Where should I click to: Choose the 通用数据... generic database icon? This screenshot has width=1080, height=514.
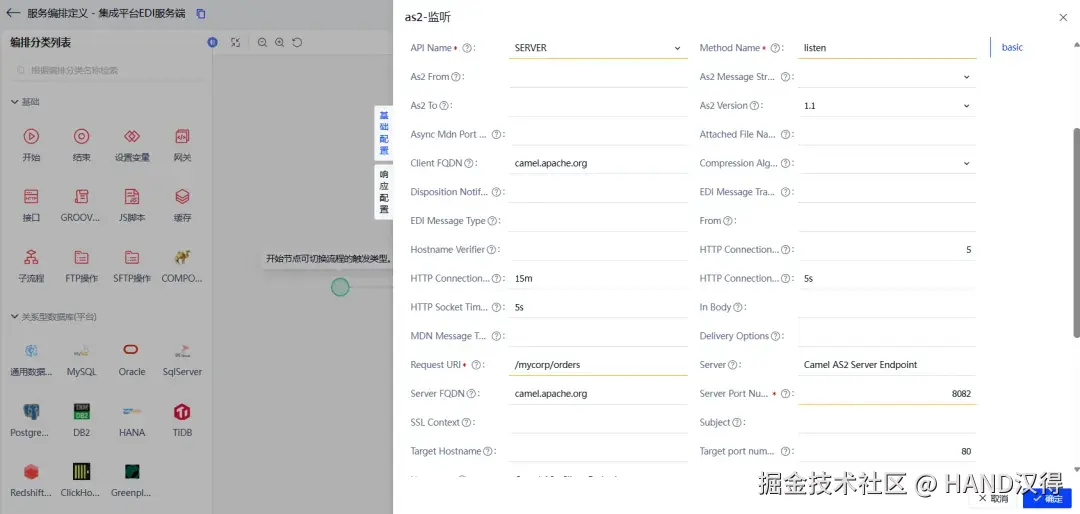coord(32,351)
